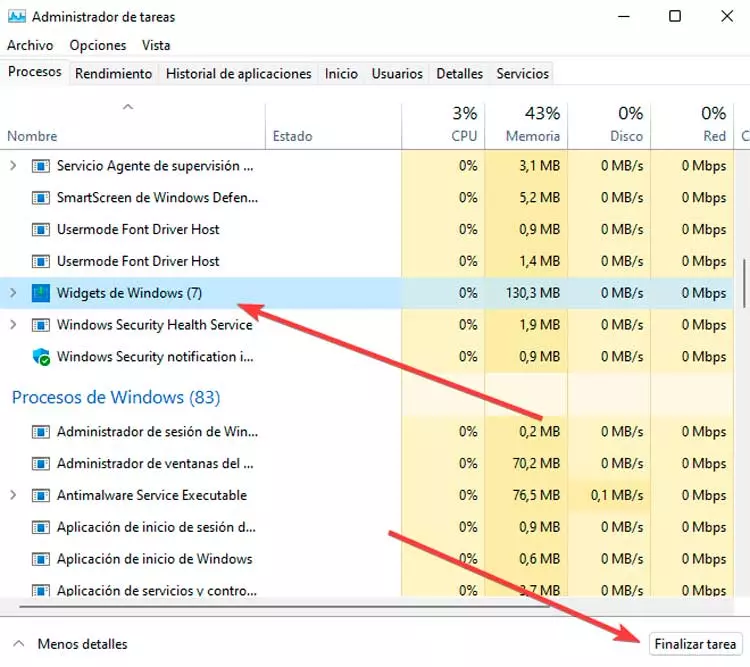Expand Antimalware Service Executable row

point(13,495)
